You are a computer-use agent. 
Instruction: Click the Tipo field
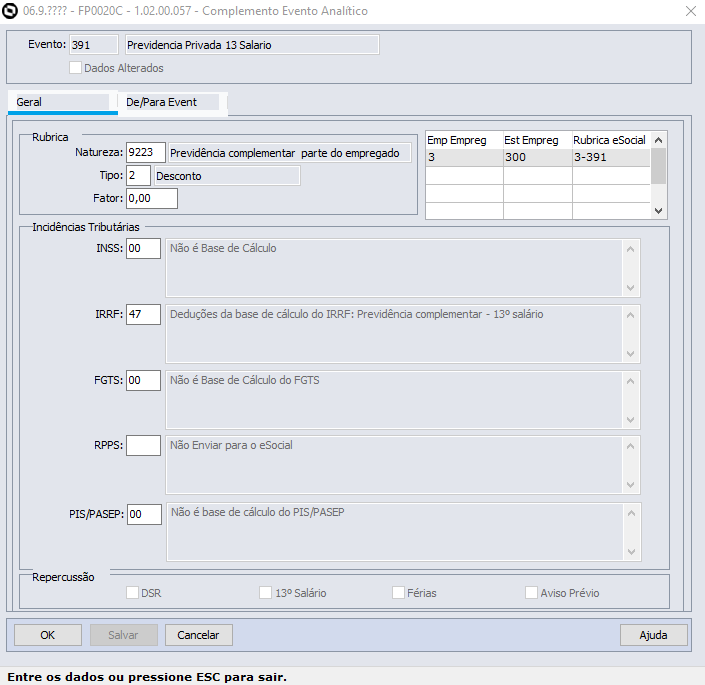click(x=138, y=175)
